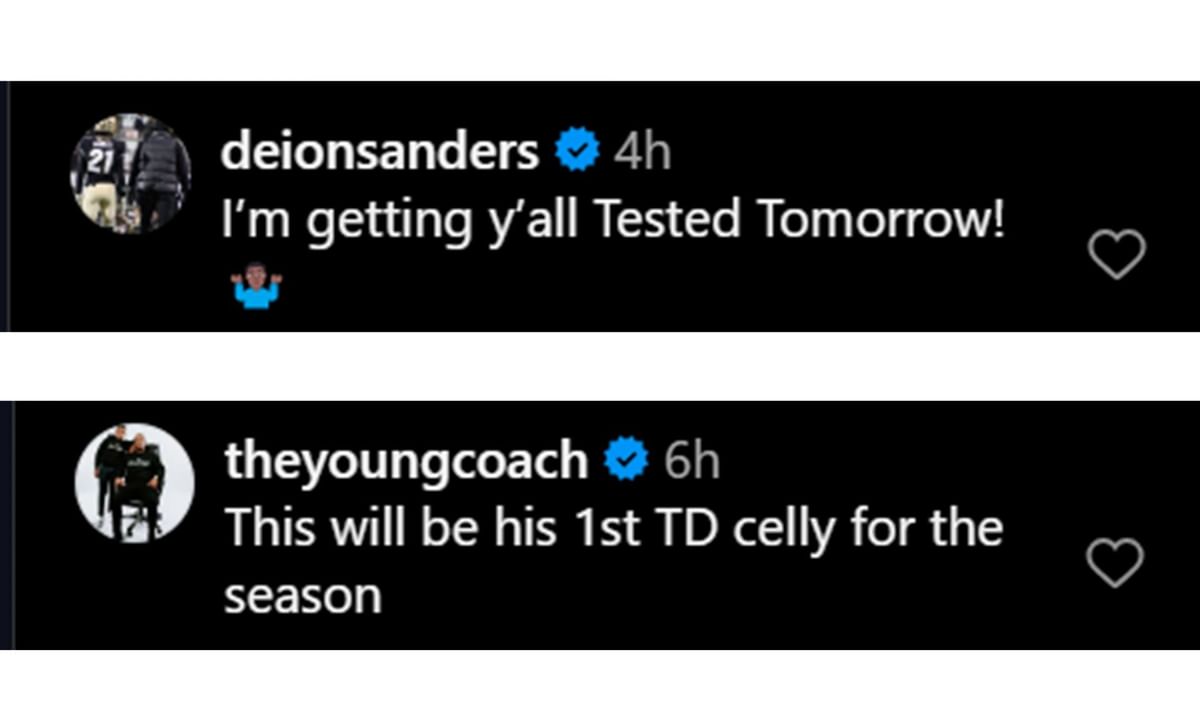1200x720 pixels.
Task: Click the words "for the" in second comment
Action: pos(927,530)
